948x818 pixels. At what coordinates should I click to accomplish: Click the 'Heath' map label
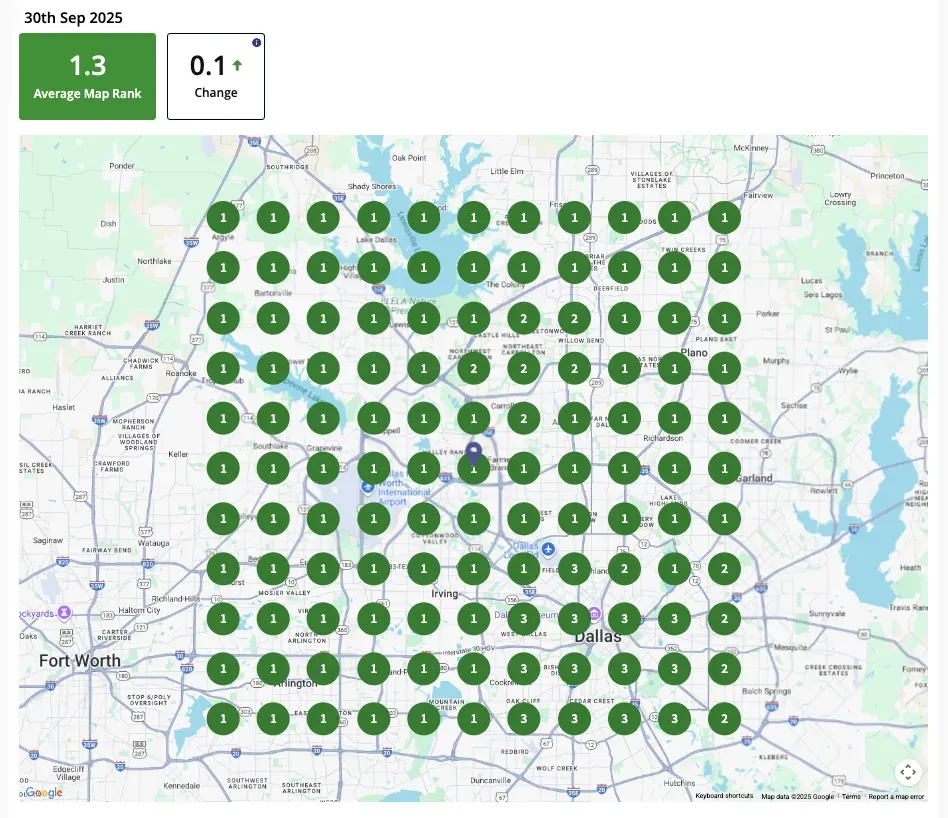point(910,568)
